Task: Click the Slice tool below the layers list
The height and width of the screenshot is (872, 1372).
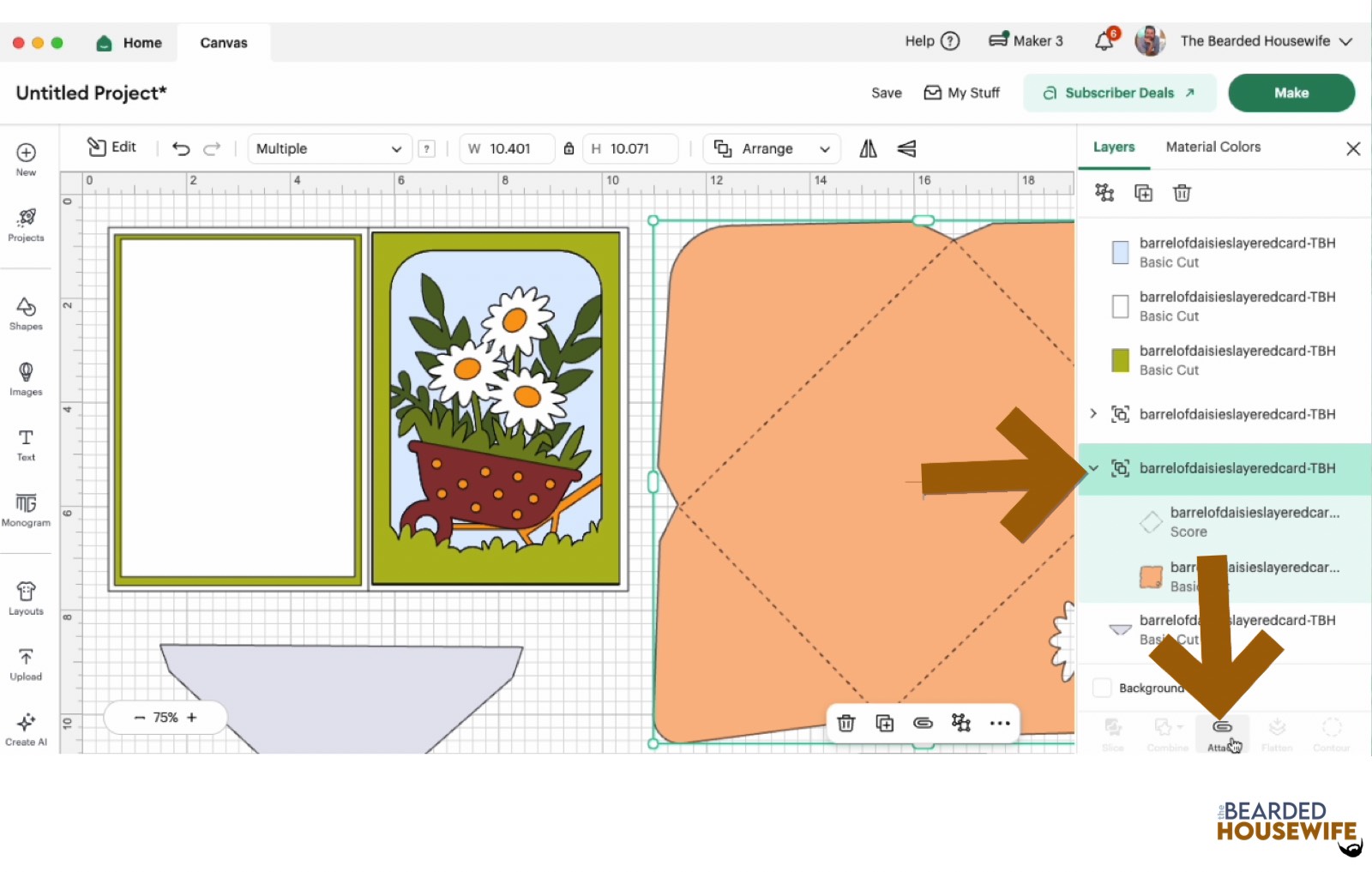Action: [1113, 734]
